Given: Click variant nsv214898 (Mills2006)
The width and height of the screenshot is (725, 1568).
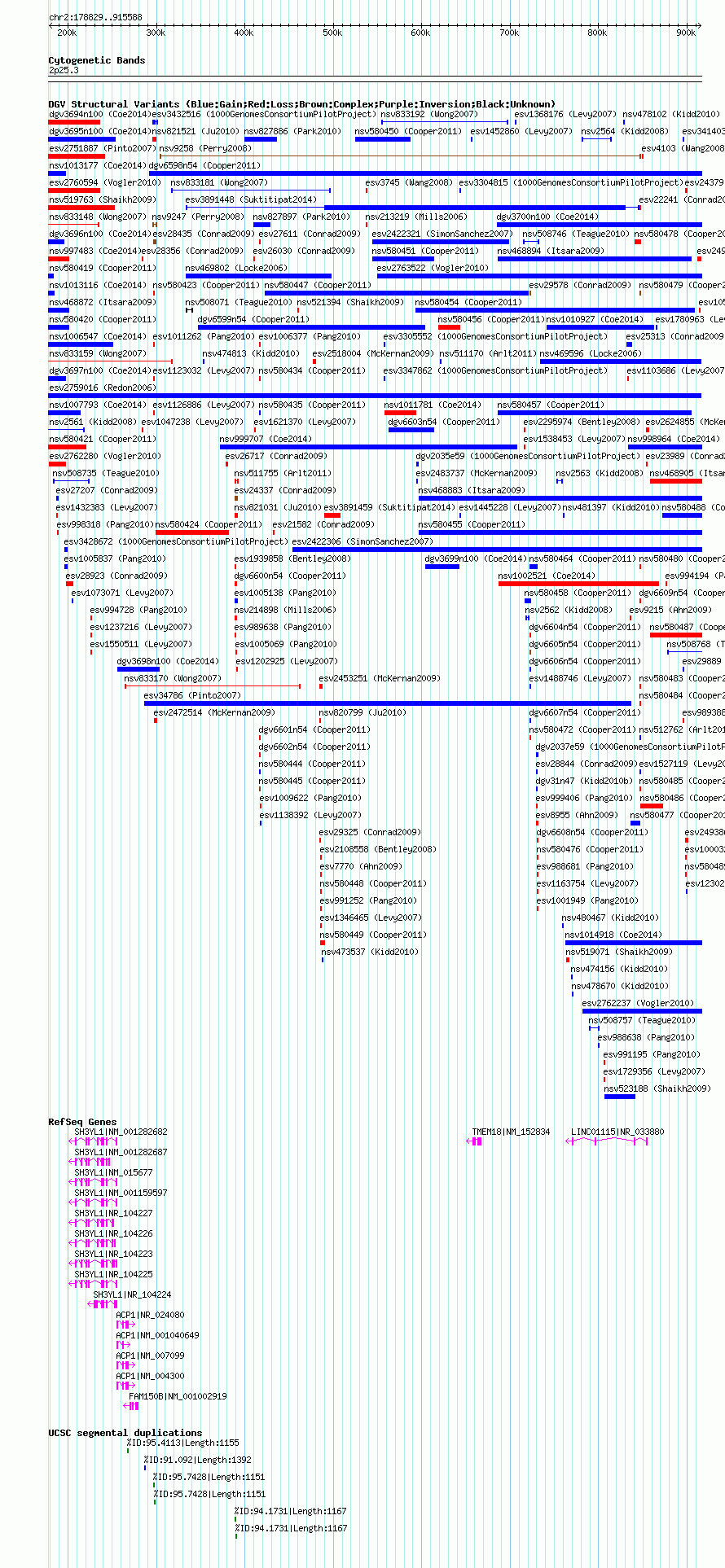Looking at the screenshot, I should pos(285,611).
